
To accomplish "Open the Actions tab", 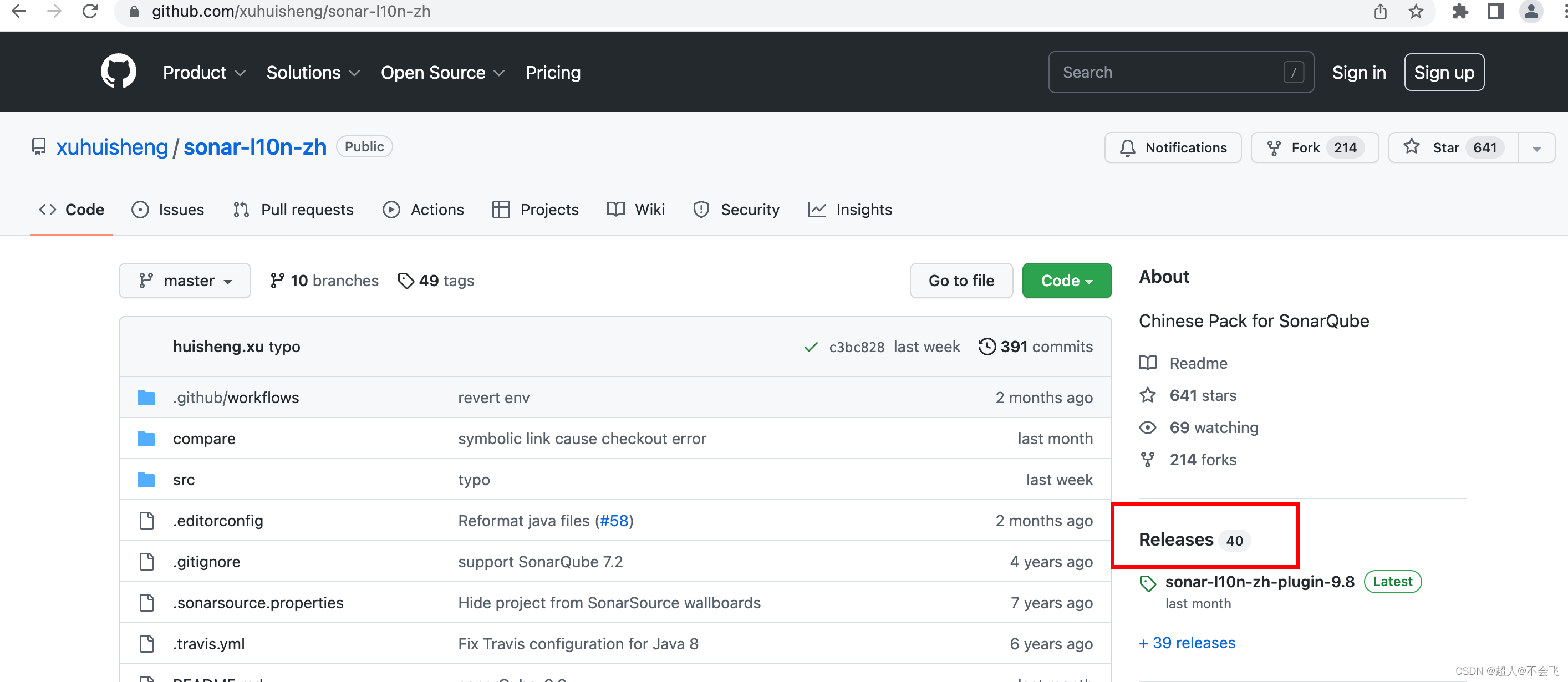I will click(x=423, y=210).
